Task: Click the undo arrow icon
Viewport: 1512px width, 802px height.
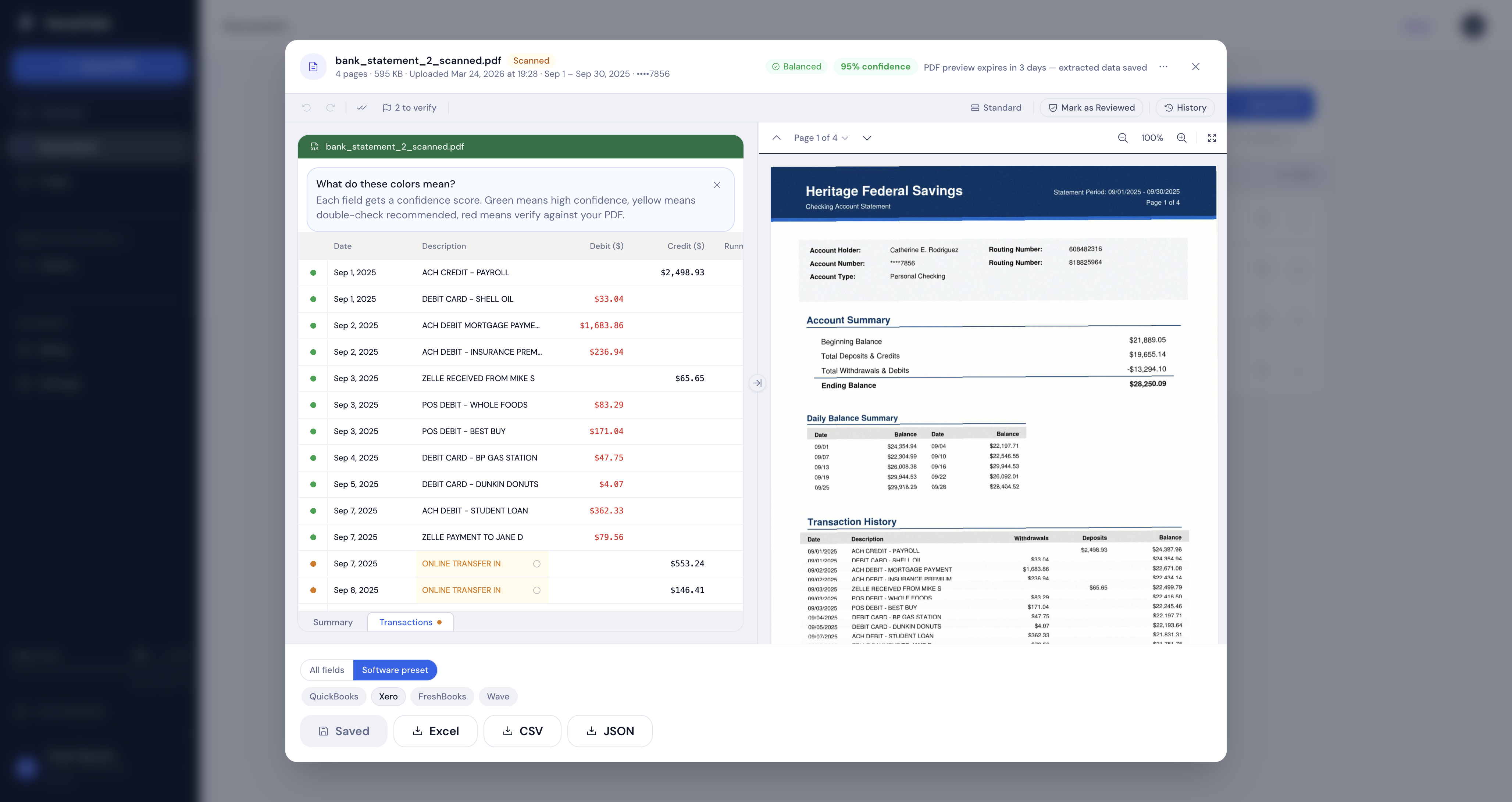Action: click(x=306, y=108)
